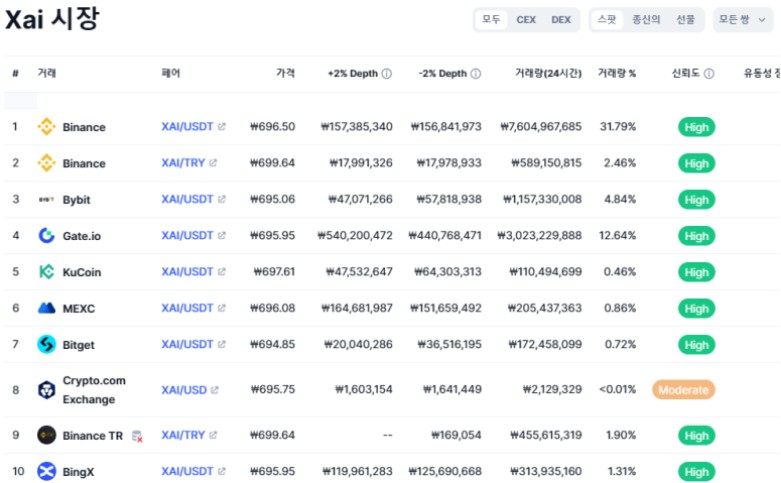Screen dimensions: 781x483
Task: Click the <0.01% volume share value
Action: [x=617, y=389]
